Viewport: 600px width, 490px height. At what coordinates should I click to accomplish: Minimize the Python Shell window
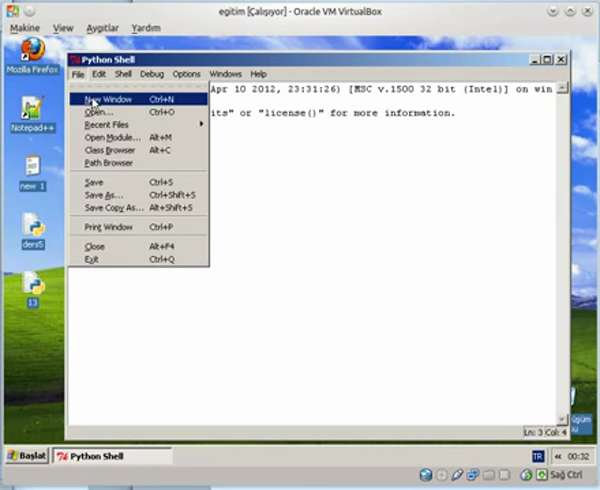tap(535, 60)
